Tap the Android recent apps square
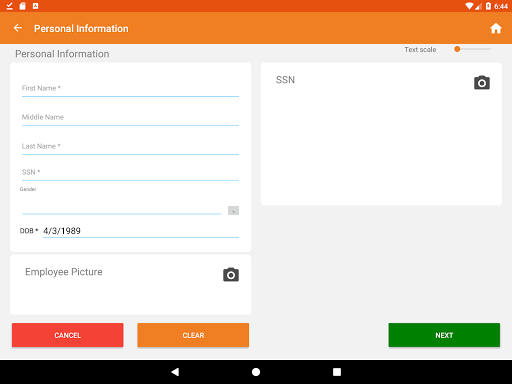Screen dimensions: 512x384 click(337, 372)
